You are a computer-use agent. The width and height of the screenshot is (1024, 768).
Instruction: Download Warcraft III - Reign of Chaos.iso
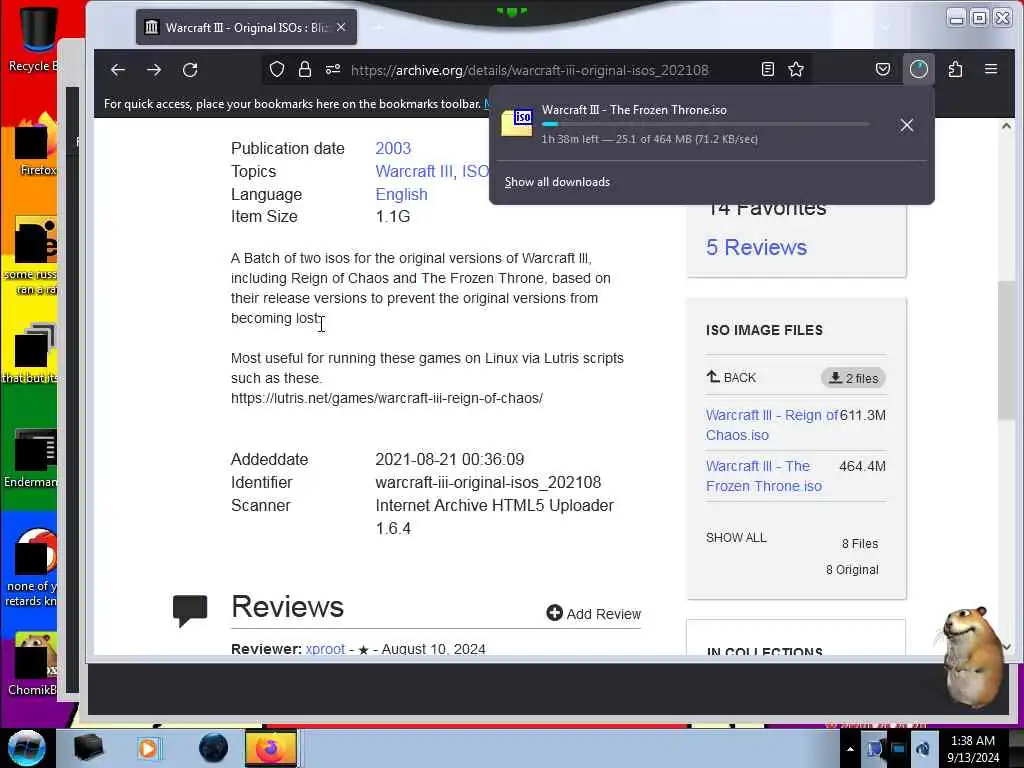771,425
